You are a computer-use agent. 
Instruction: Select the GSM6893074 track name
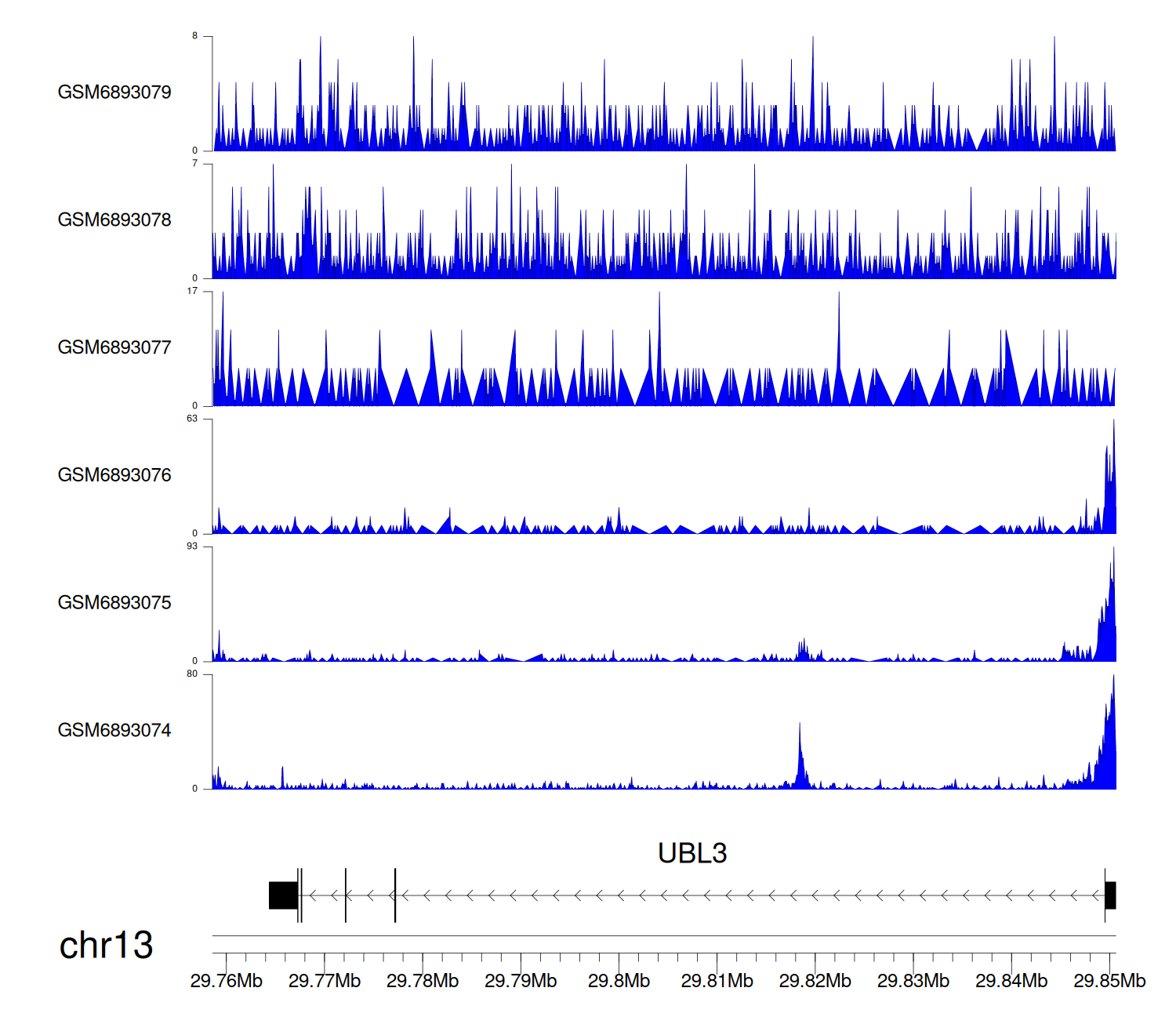click(114, 731)
